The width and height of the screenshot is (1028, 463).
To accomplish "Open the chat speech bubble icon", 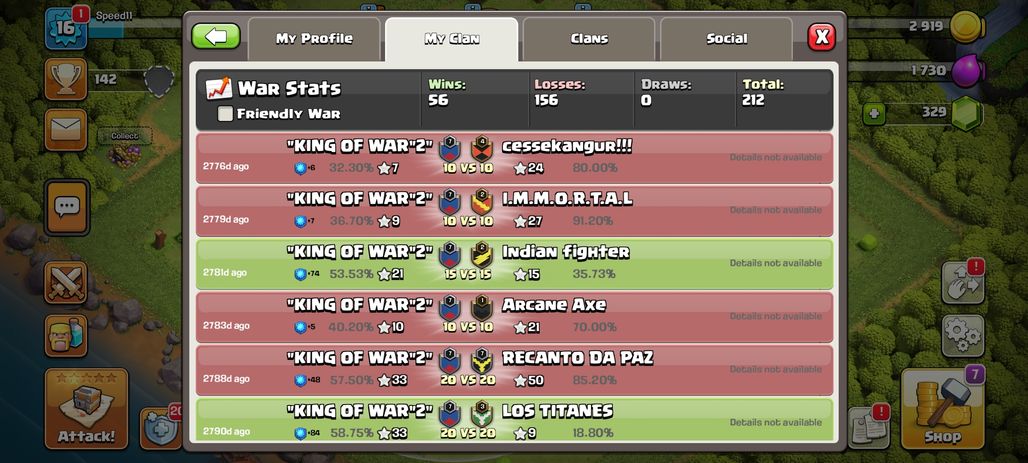I will tap(66, 207).
